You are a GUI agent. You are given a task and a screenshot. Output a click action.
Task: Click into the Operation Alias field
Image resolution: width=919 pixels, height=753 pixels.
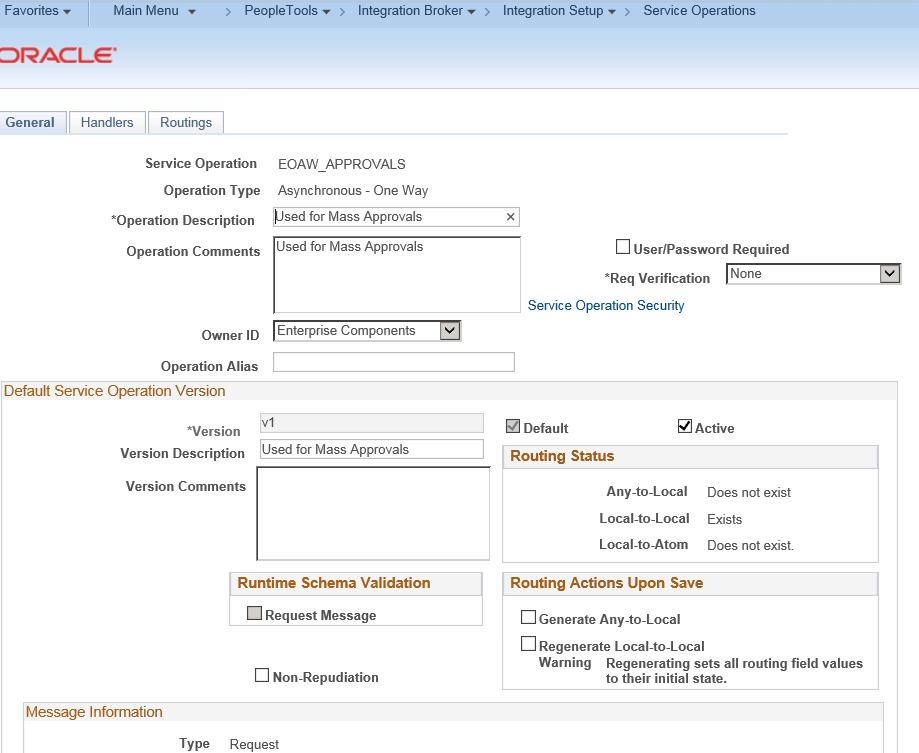coord(394,362)
